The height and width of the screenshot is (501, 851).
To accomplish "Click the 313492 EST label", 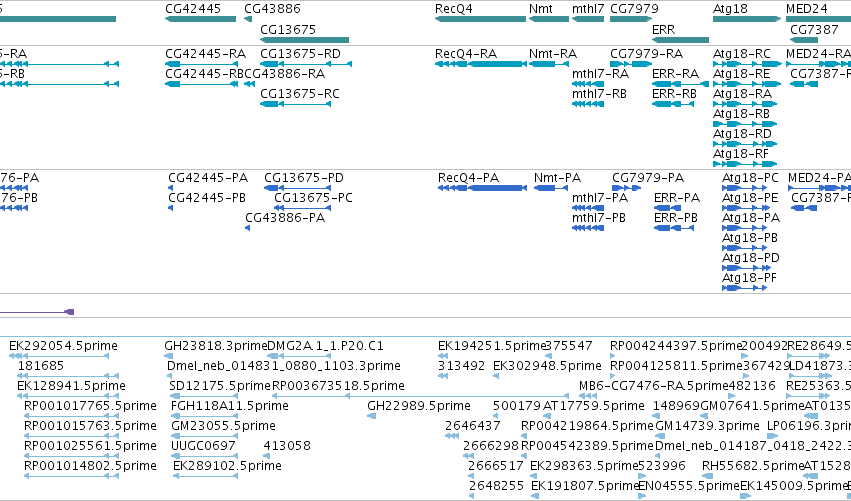I will (x=461, y=366).
